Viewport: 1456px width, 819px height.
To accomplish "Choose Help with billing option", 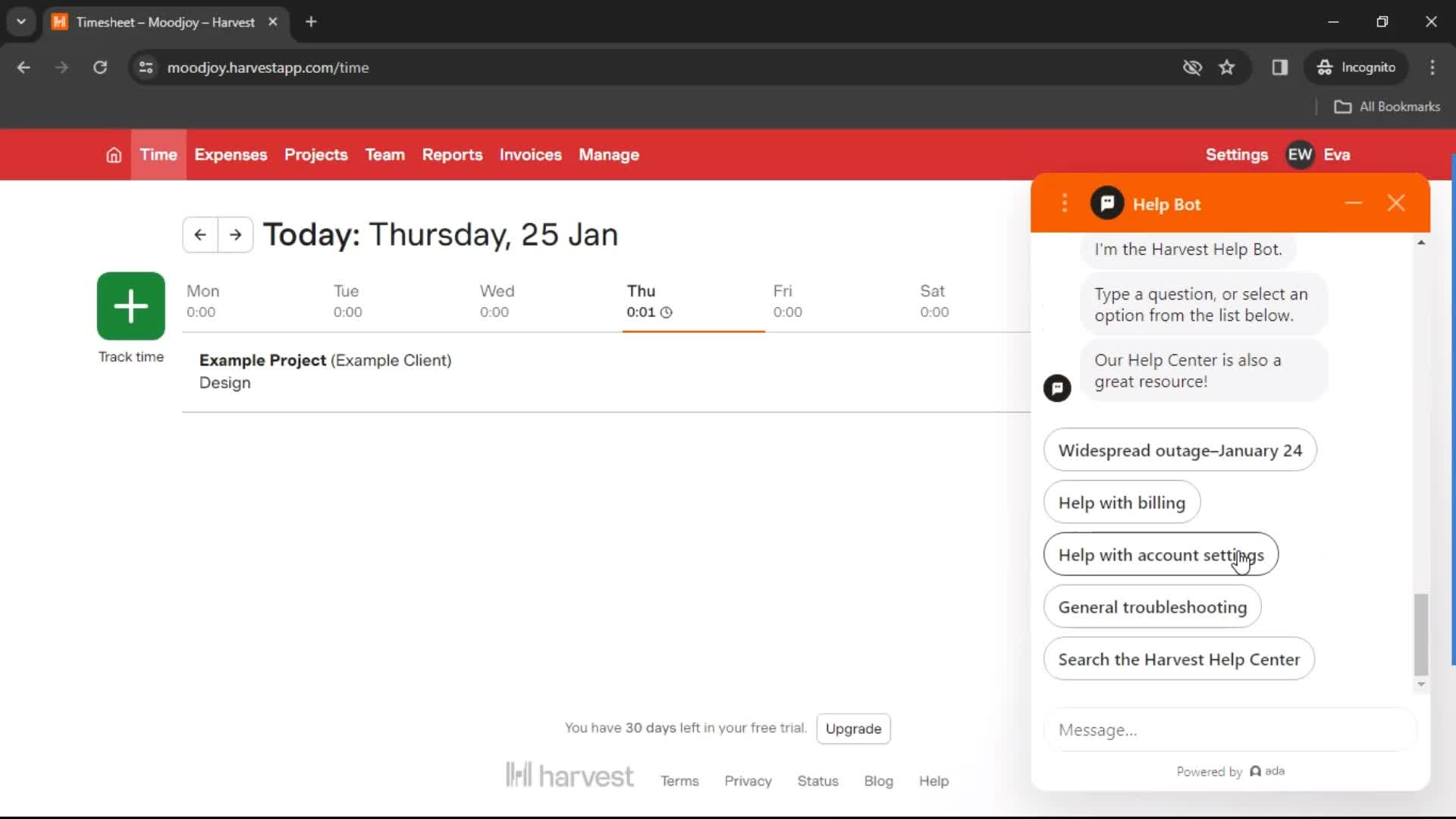I will [x=1122, y=503].
